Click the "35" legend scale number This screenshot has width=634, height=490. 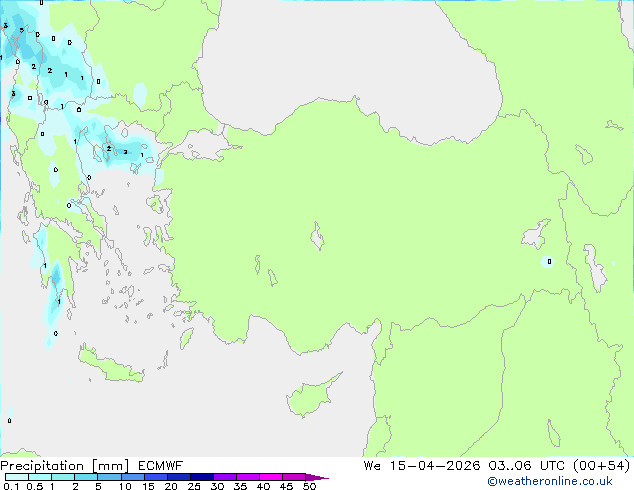pyautogui.click(x=240, y=486)
